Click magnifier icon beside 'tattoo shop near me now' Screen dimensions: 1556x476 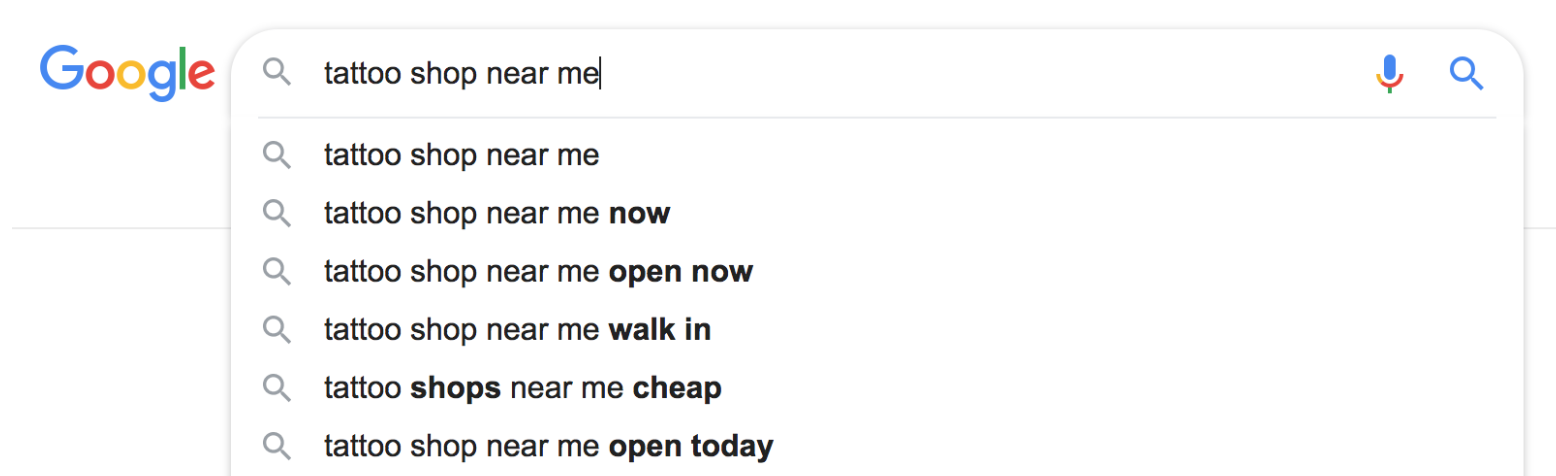click(x=276, y=213)
